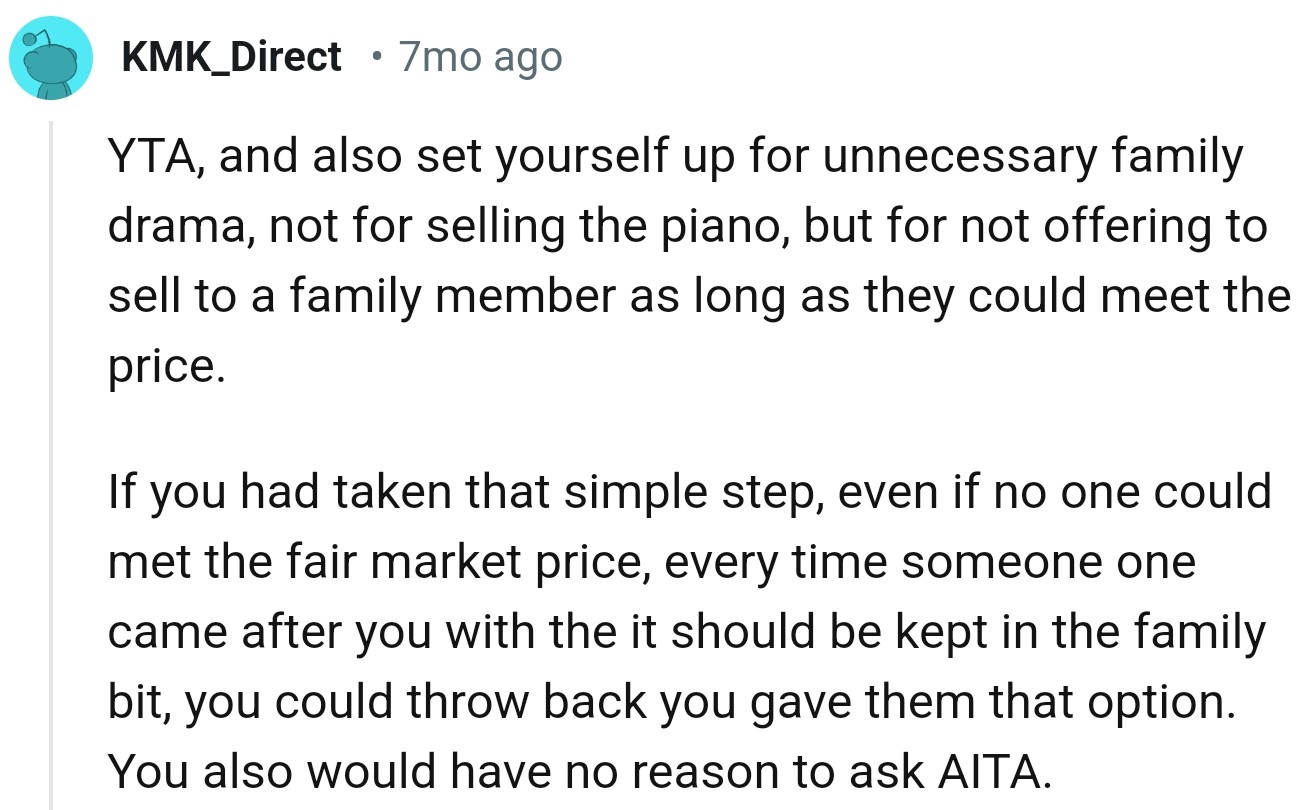1309x810 pixels.
Task: Collapse the comment using the thread line
Action: coord(51,460)
